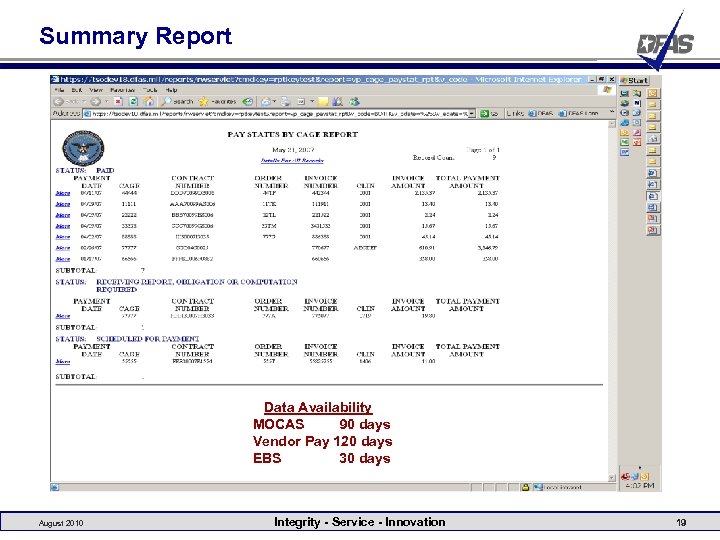
Task: Click the red Stop loading icon
Action: [x=118, y=101]
